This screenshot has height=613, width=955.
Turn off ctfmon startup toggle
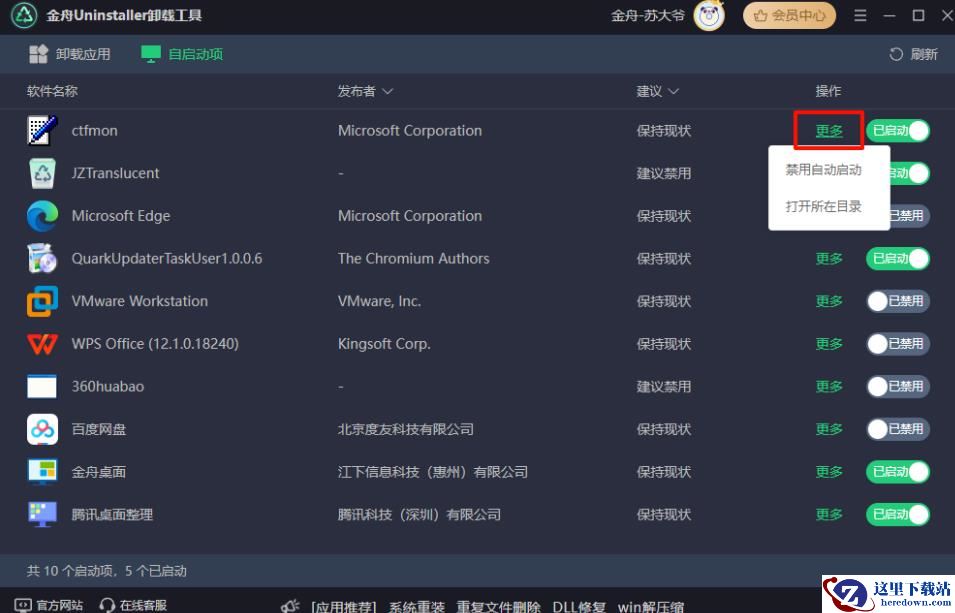click(898, 130)
